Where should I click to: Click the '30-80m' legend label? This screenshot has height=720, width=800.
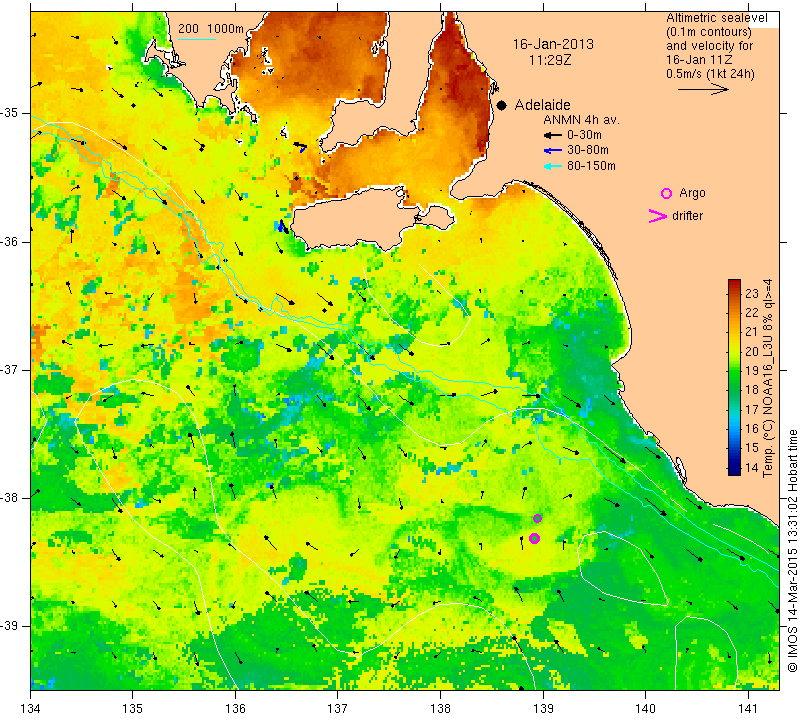click(x=588, y=150)
